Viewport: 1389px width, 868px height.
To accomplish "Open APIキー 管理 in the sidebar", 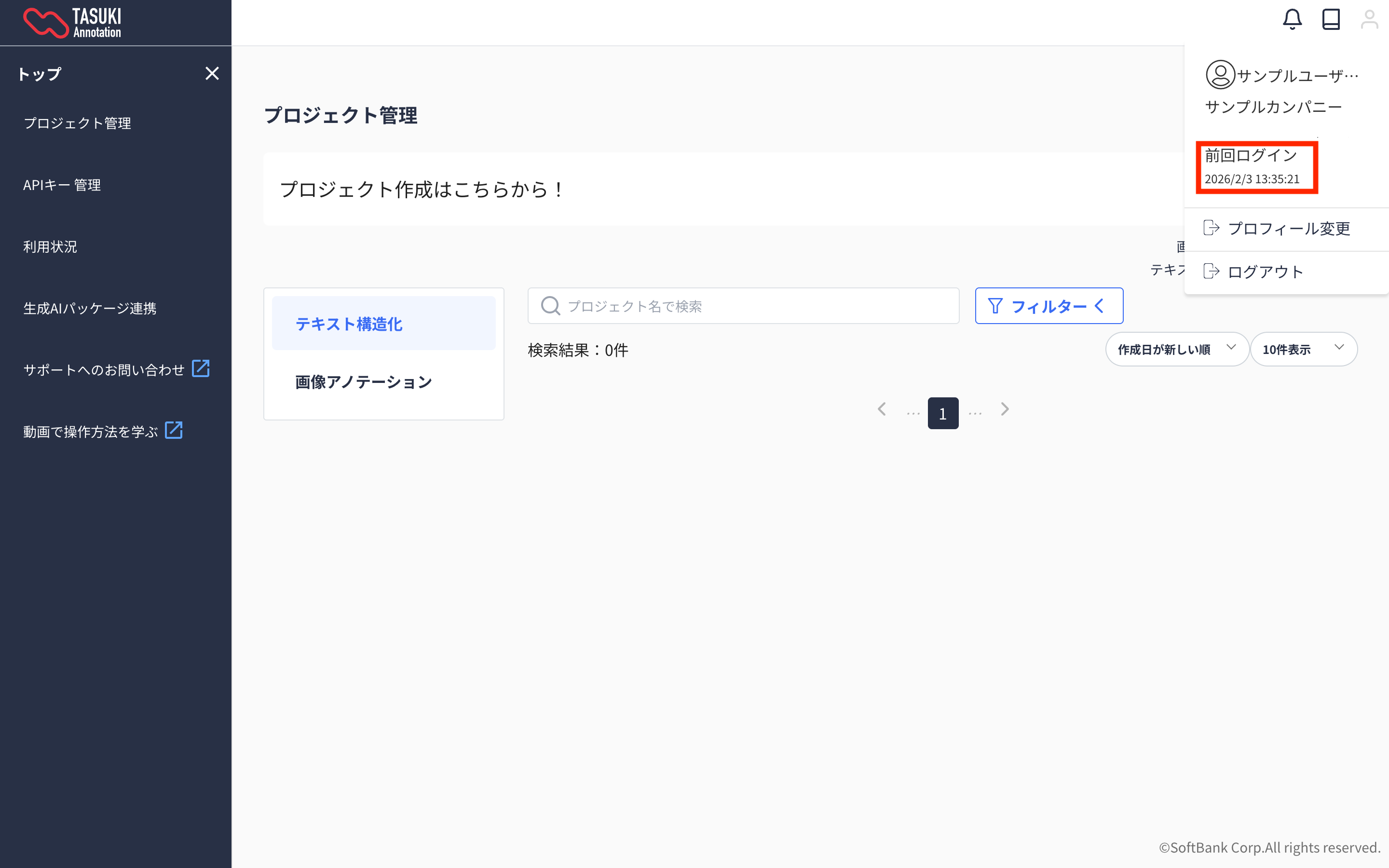I will click(61, 184).
